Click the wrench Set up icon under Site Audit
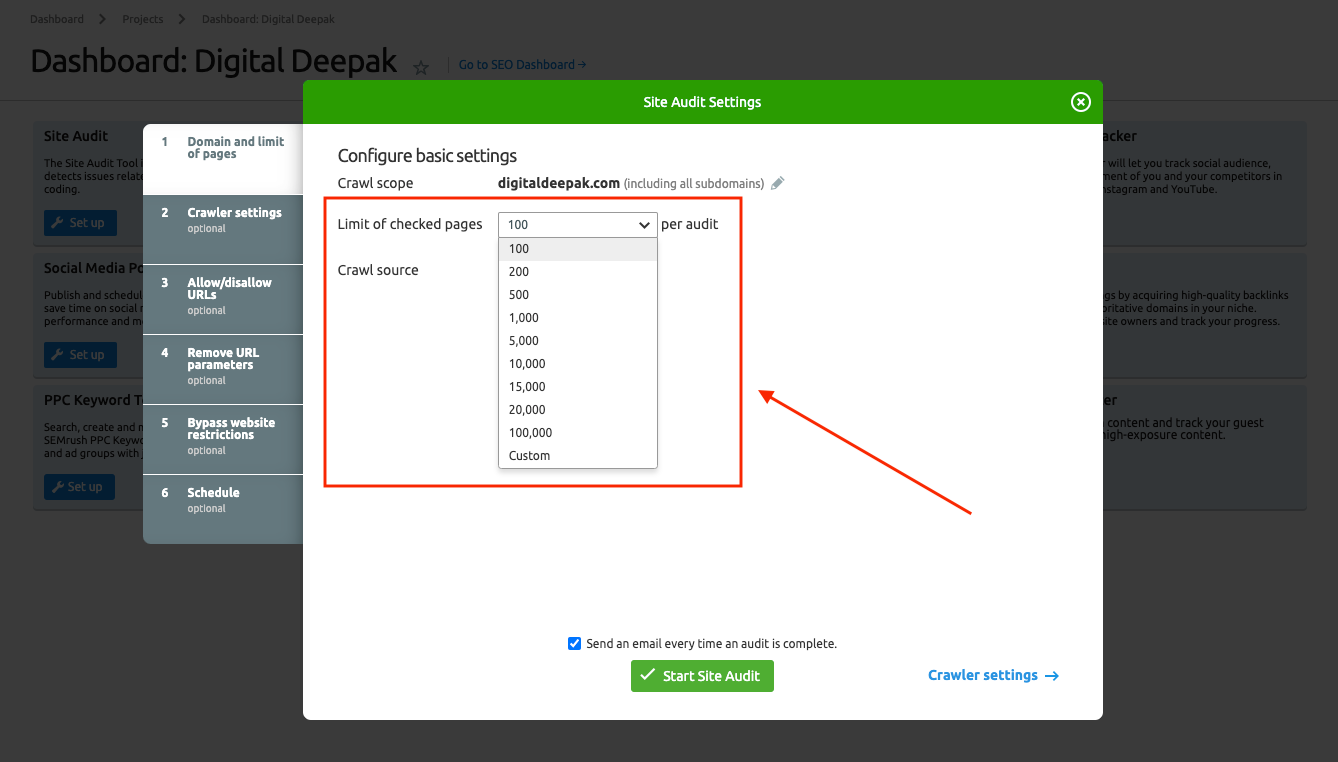1338x762 pixels. click(80, 222)
